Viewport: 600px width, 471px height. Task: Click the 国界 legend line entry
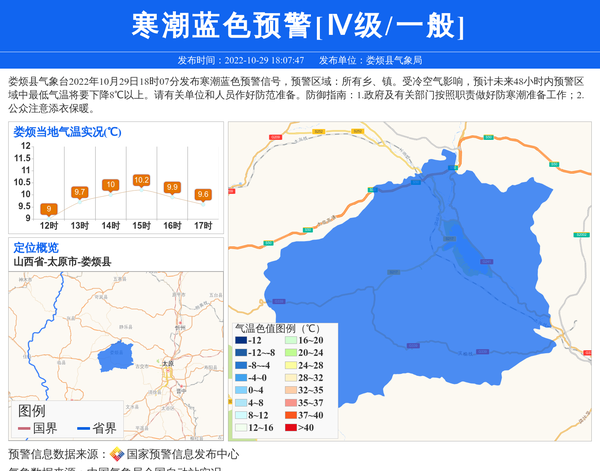tap(38, 428)
